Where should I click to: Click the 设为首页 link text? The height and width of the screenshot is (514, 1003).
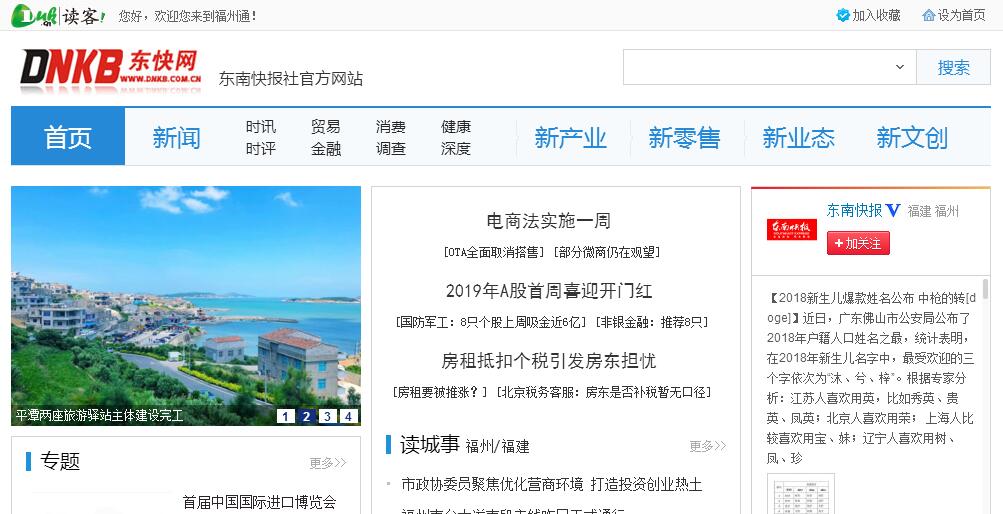tap(961, 15)
